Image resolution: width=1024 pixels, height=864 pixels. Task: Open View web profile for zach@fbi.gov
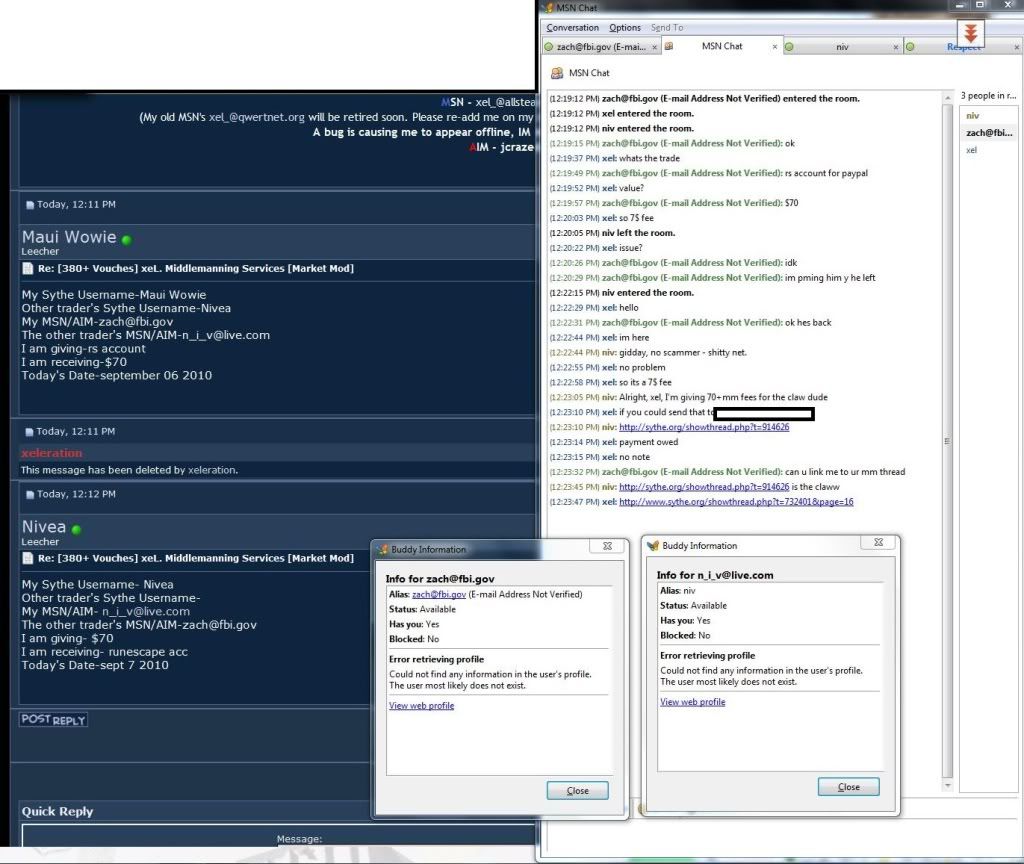421,706
